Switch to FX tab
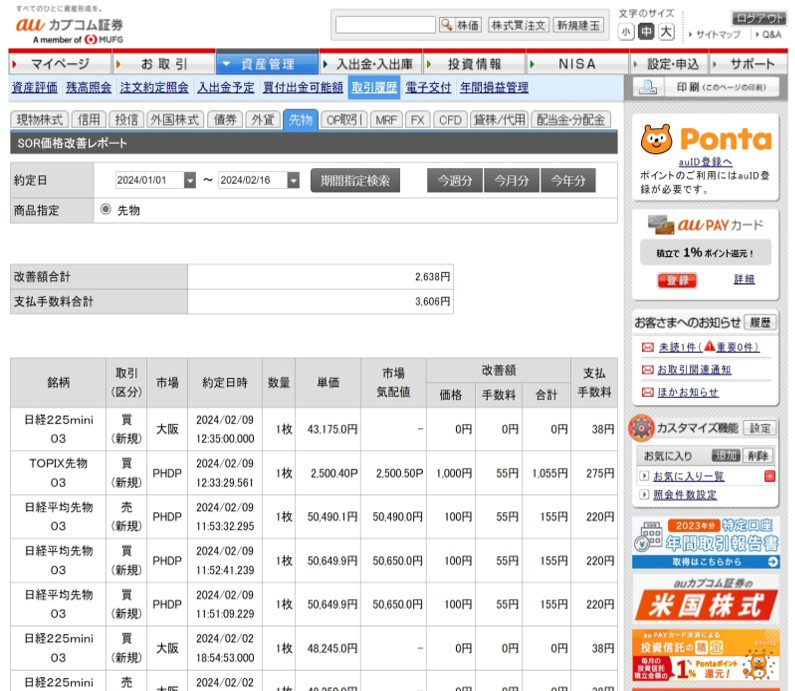Image resolution: width=795 pixels, height=691 pixels. (418, 120)
